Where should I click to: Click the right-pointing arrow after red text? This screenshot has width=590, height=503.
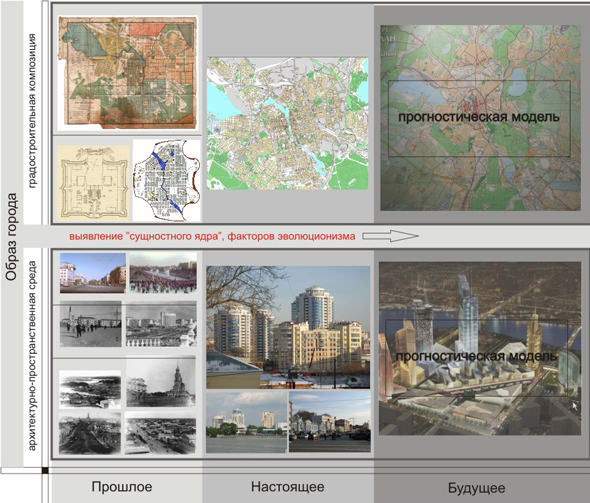coord(390,236)
